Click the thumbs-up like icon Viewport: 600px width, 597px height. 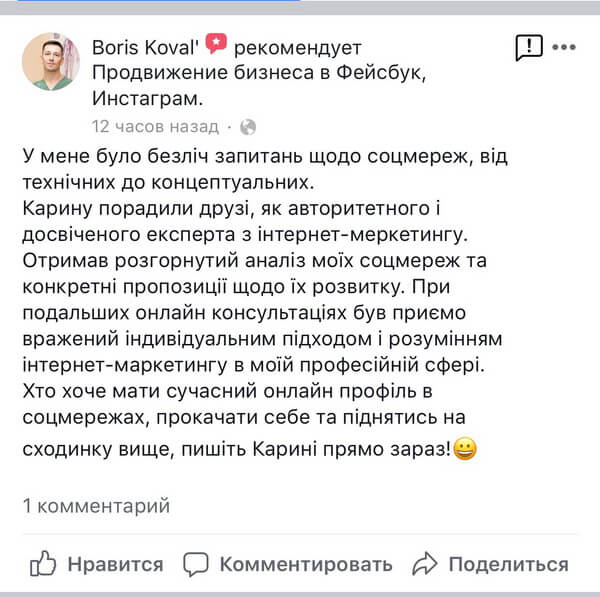(x=42, y=564)
